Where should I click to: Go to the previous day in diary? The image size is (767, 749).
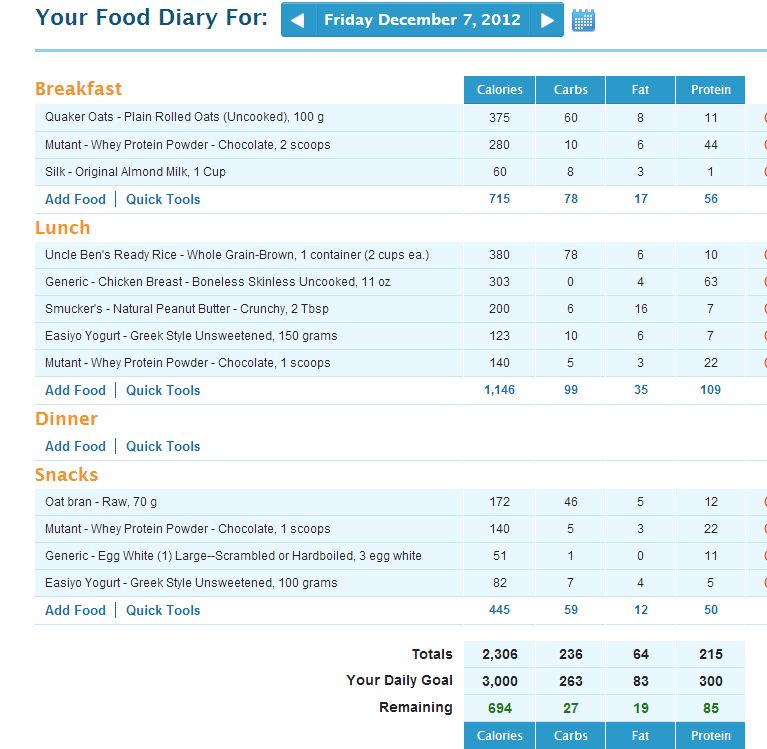tap(299, 20)
